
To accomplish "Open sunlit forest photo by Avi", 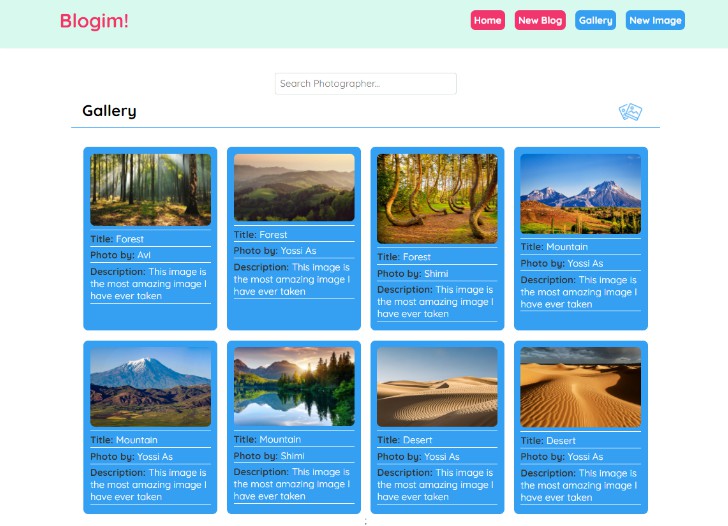I will [150, 189].
